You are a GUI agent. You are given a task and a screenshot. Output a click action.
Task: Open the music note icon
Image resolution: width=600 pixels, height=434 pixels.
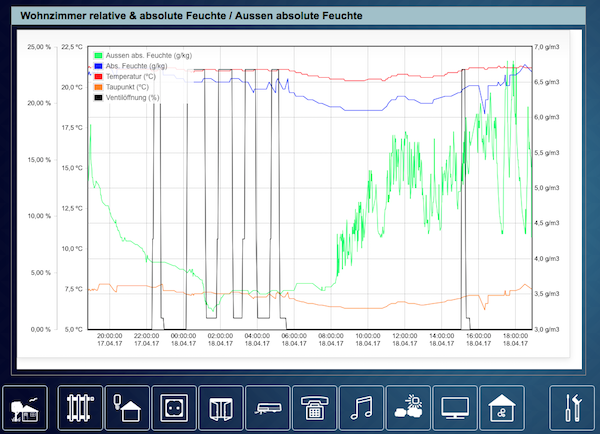coord(361,408)
